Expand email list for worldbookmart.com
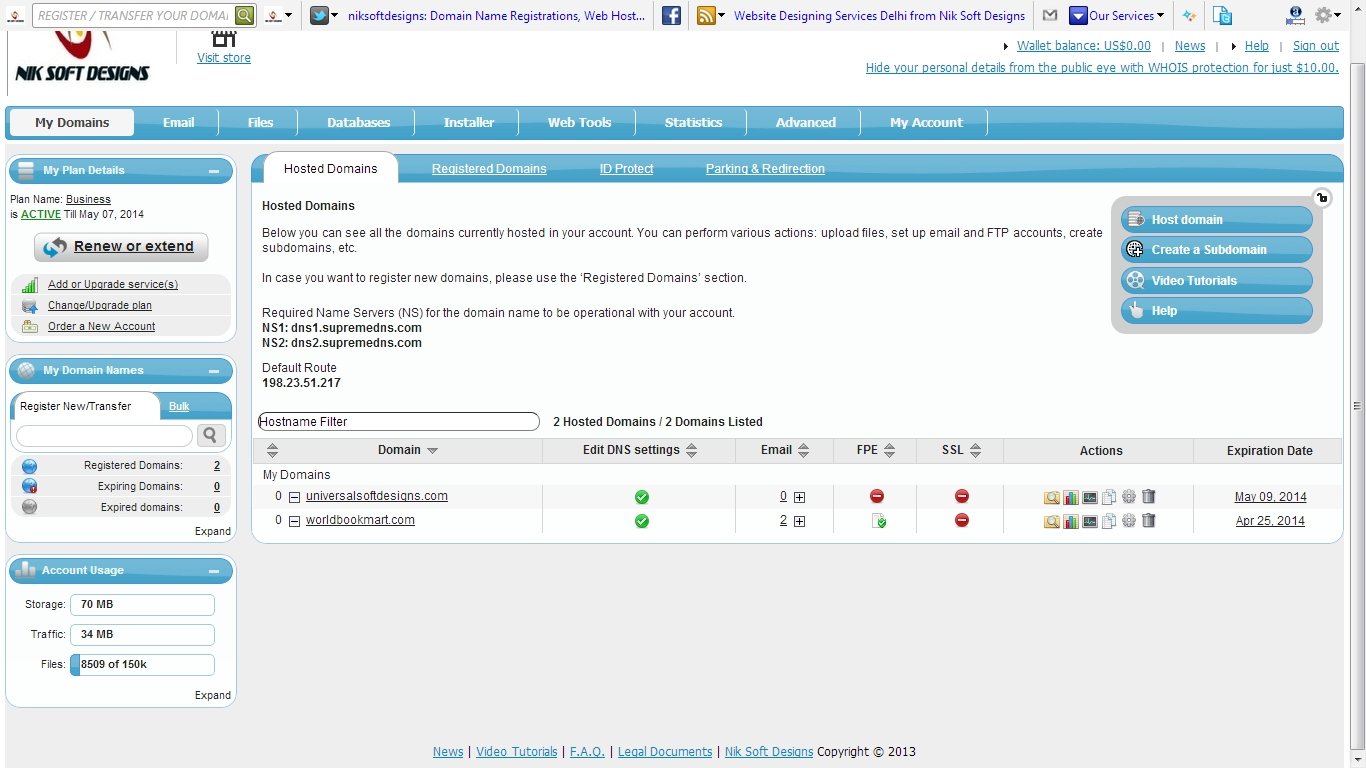Image resolution: width=1366 pixels, height=768 pixels. (799, 521)
